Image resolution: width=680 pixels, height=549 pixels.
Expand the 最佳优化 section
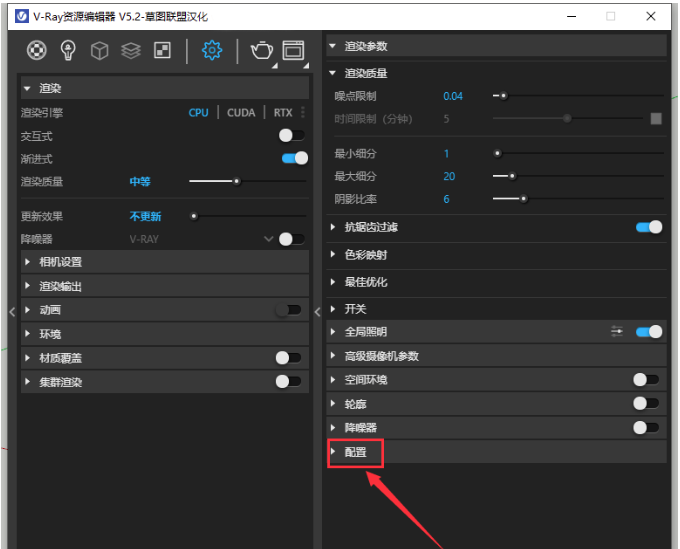497,282
